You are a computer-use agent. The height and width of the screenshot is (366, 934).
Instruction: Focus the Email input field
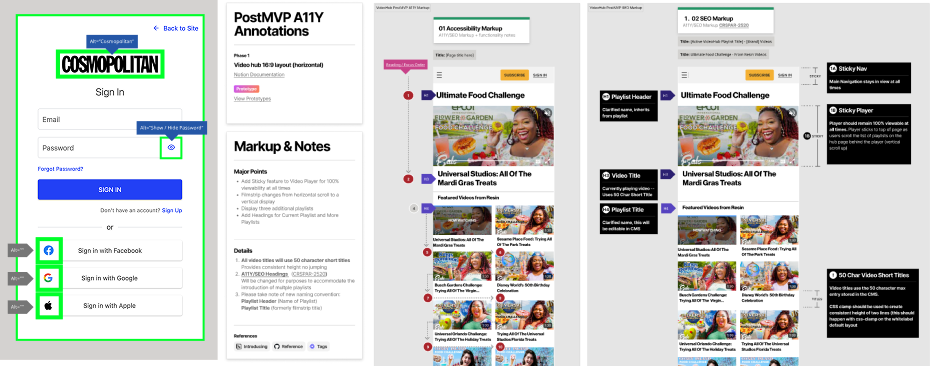(x=110, y=119)
